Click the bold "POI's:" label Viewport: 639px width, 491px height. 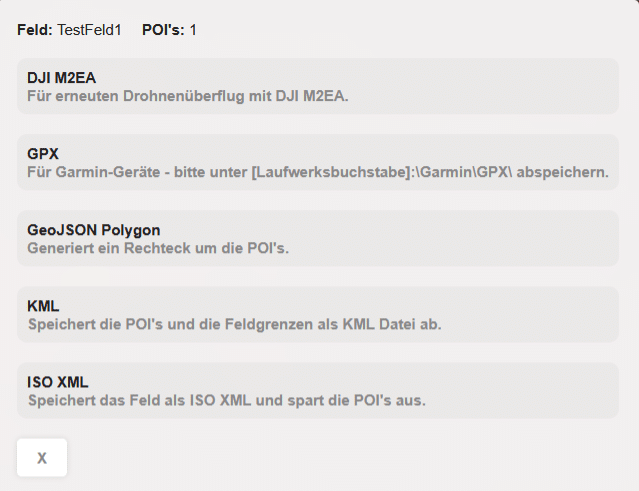click(164, 30)
